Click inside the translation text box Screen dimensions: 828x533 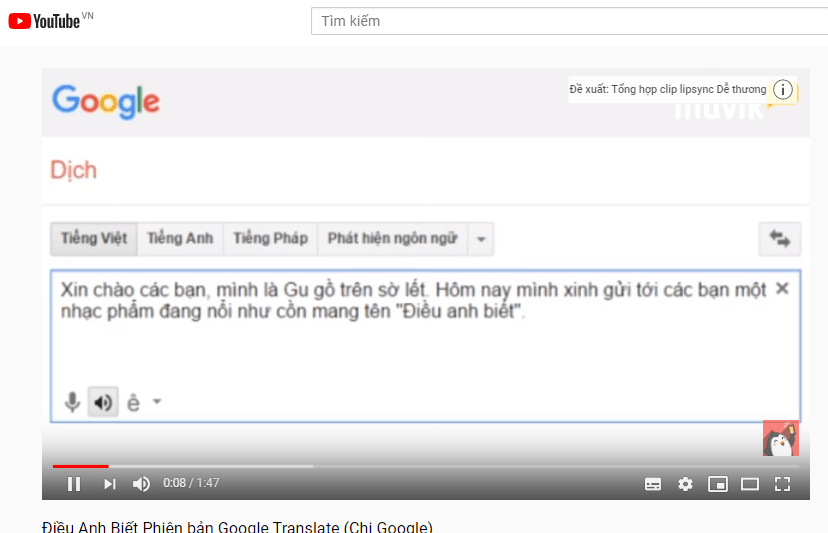pos(426,346)
